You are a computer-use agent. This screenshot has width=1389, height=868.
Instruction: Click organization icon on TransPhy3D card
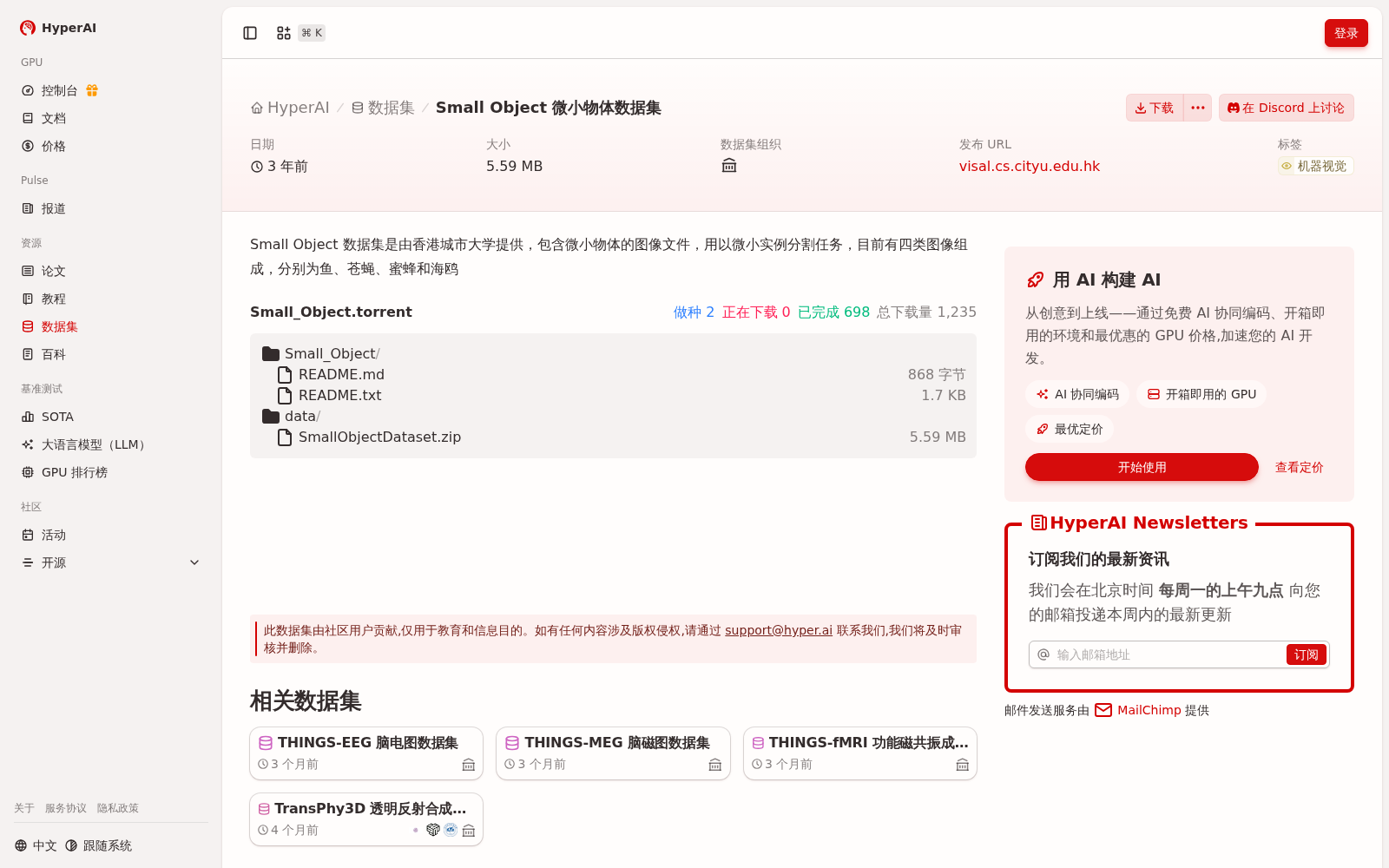469,831
